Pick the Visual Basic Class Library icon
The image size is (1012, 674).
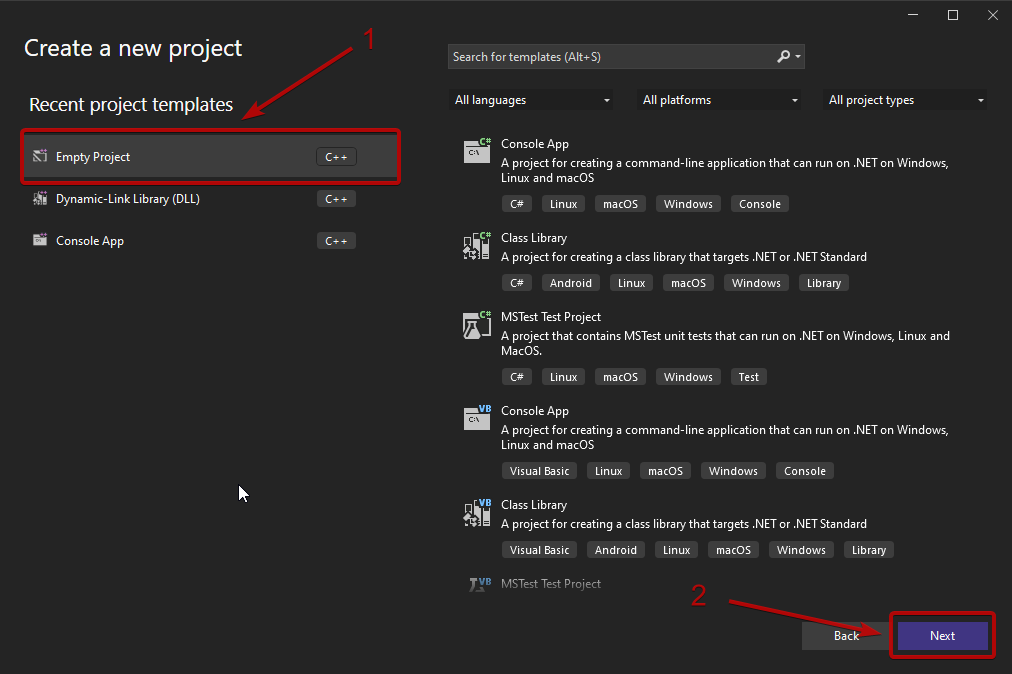pyautogui.click(x=476, y=513)
